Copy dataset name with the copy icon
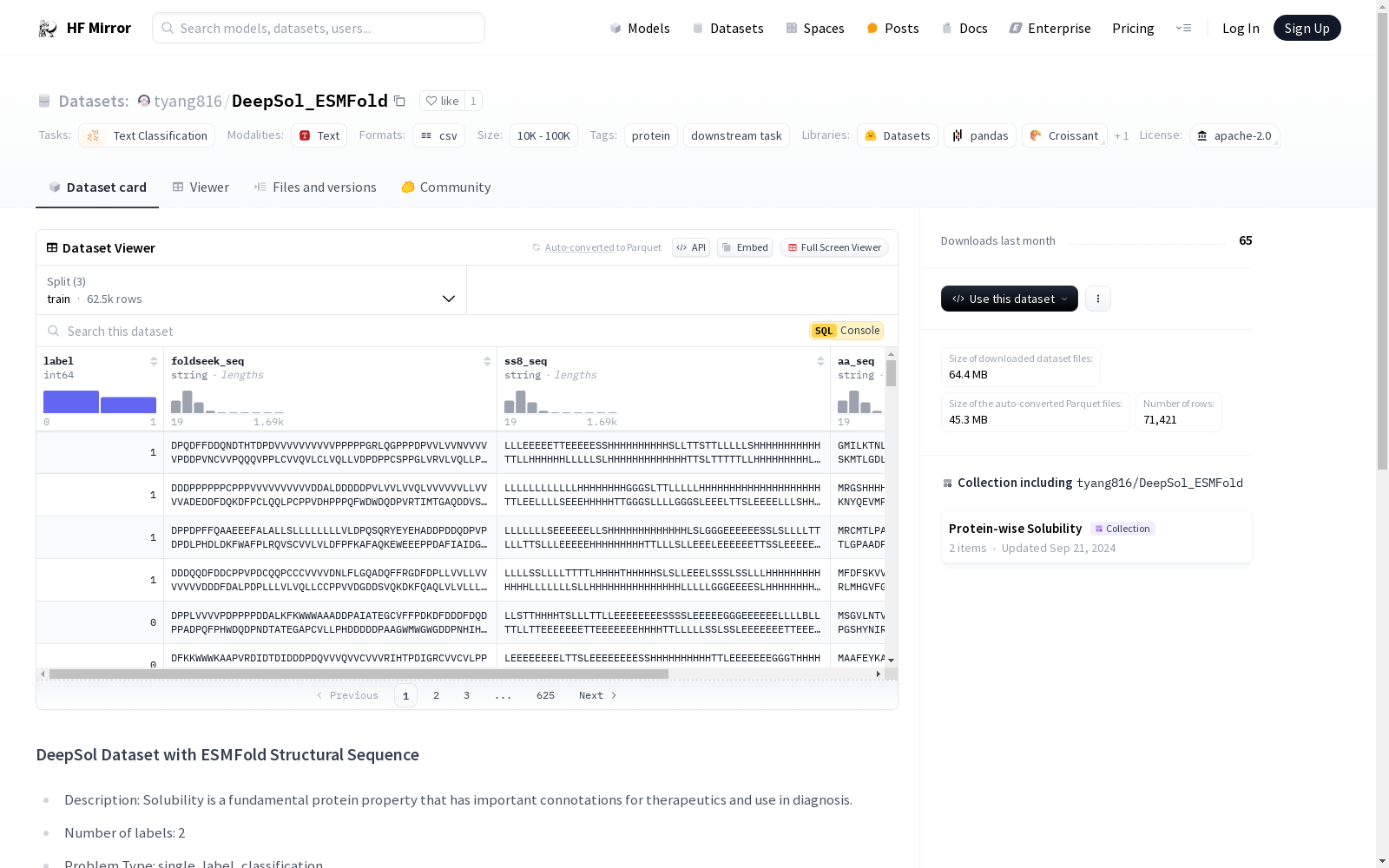This screenshot has width=1389, height=868. (x=399, y=102)
